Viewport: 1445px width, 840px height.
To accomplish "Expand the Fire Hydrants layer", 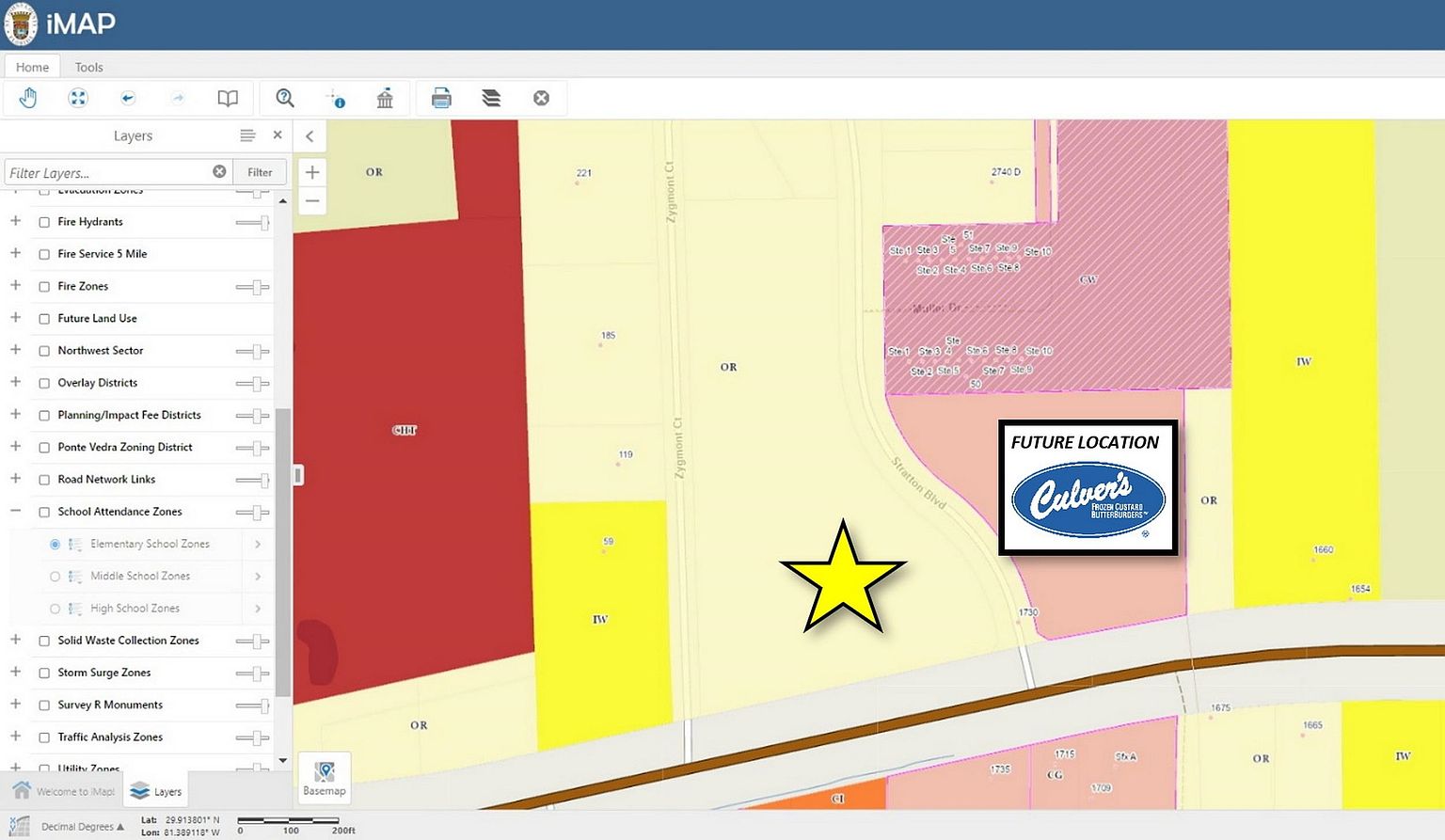I will coord(15,221).
